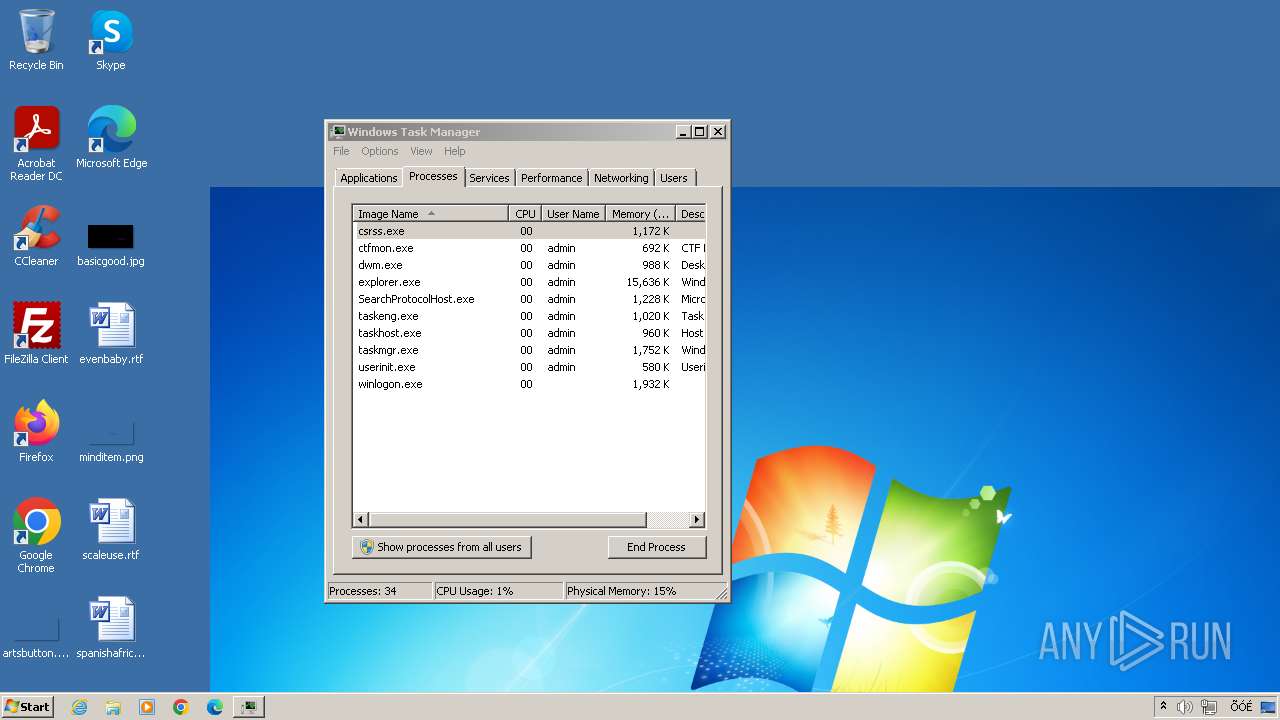1280x720 pixels.
Task: Select the evenbaby.rtf desktop file
Action: tap(111, 334)
